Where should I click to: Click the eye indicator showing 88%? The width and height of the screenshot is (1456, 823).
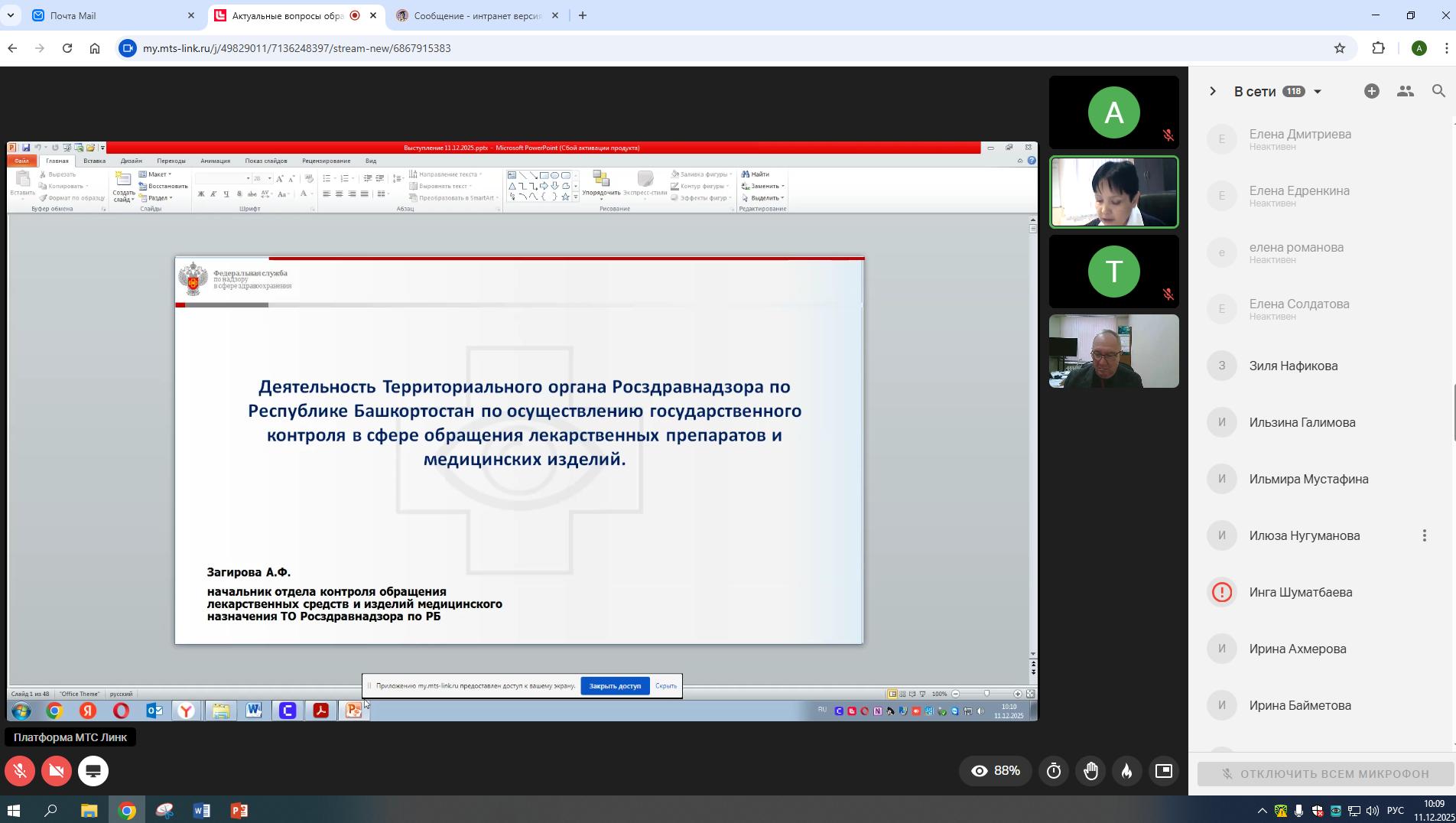[x=995, y=771]
